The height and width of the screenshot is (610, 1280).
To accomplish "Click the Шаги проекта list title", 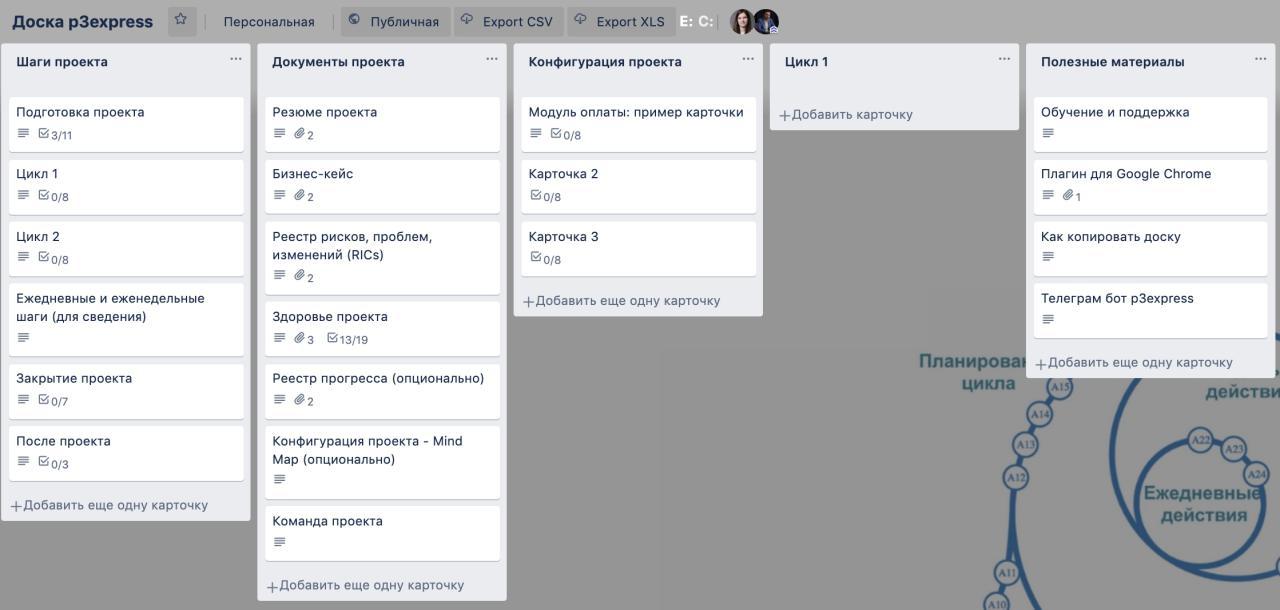I will point(62,61).
